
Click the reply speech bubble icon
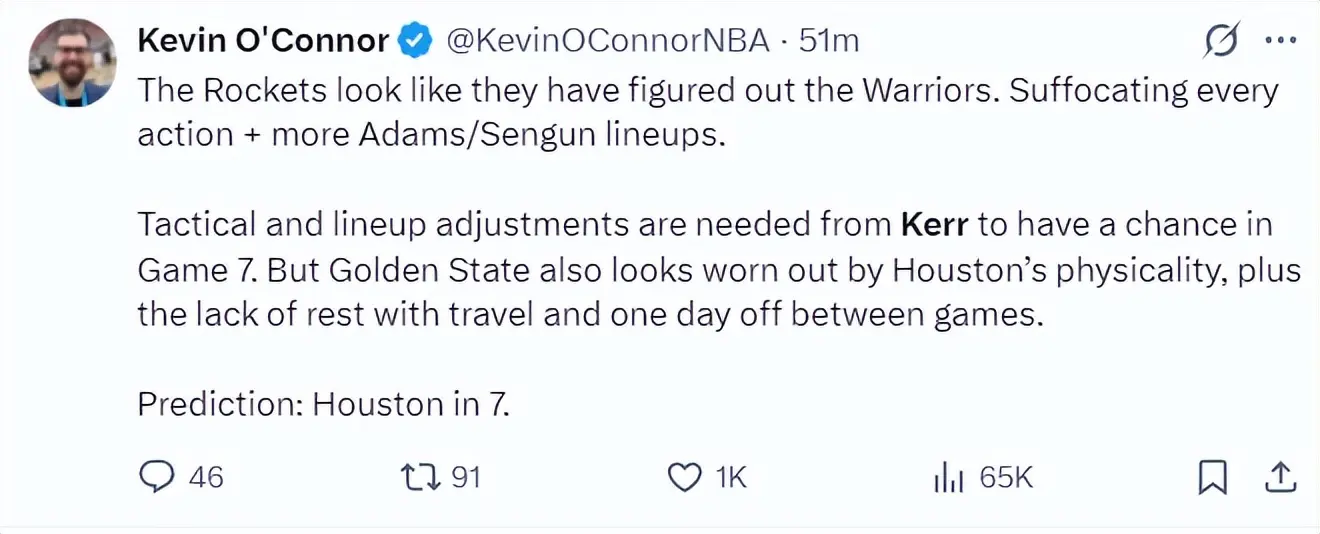[156, 478]
